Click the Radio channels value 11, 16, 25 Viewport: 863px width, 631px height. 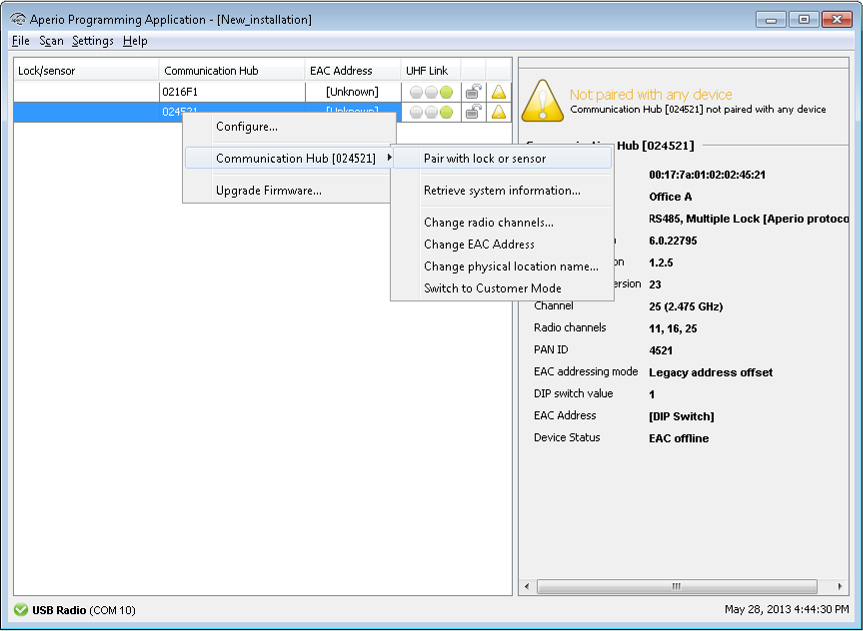click(673, 329)
